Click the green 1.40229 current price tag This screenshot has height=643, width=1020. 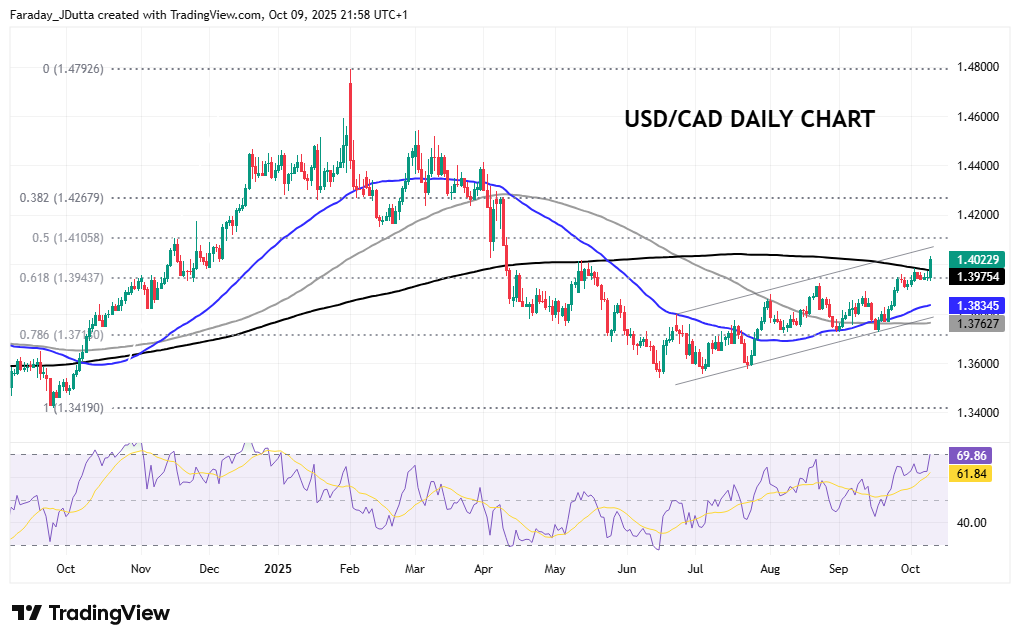click(976, 258)
